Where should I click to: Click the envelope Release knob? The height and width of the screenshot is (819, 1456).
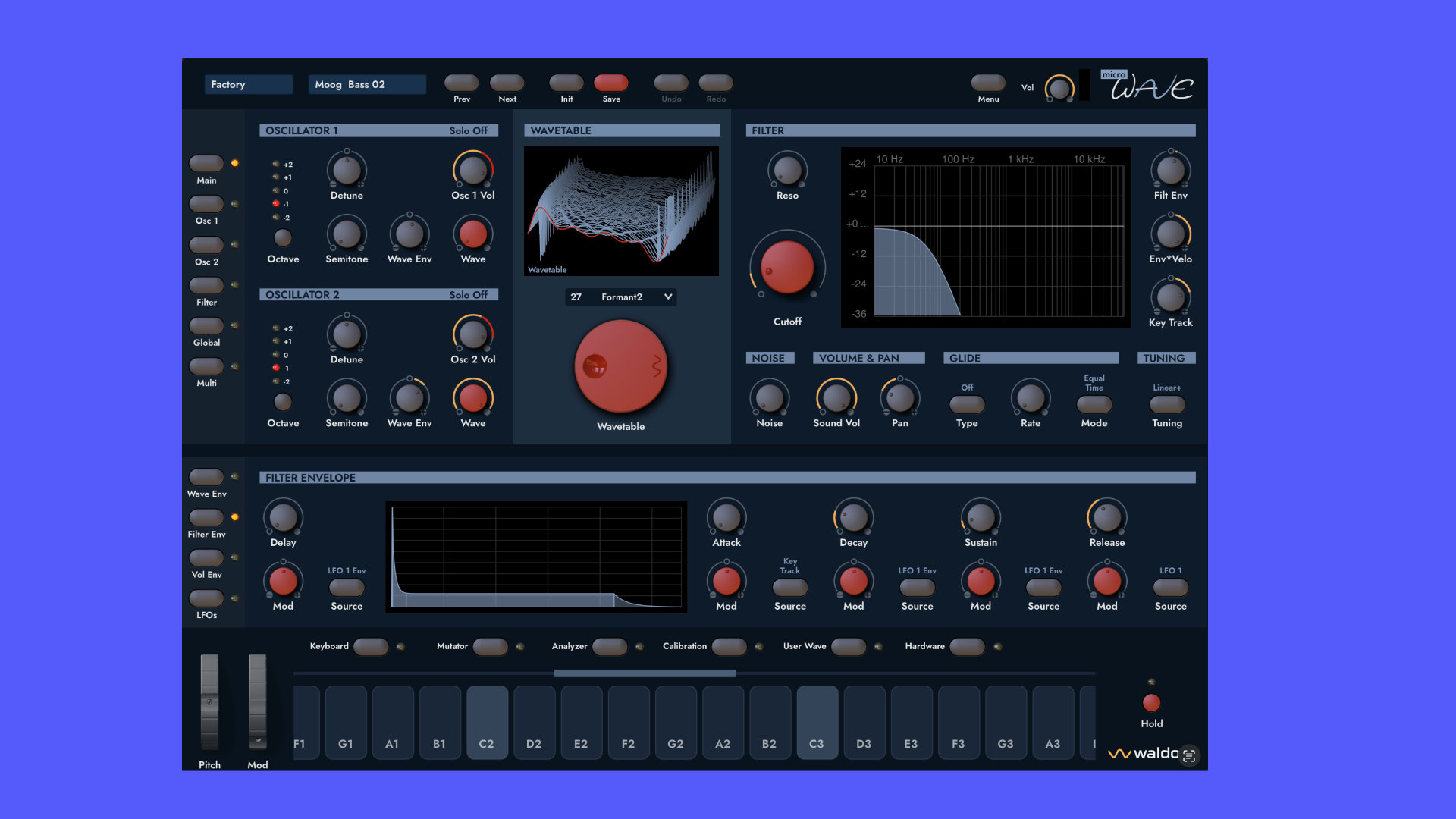pos(1107,517)
